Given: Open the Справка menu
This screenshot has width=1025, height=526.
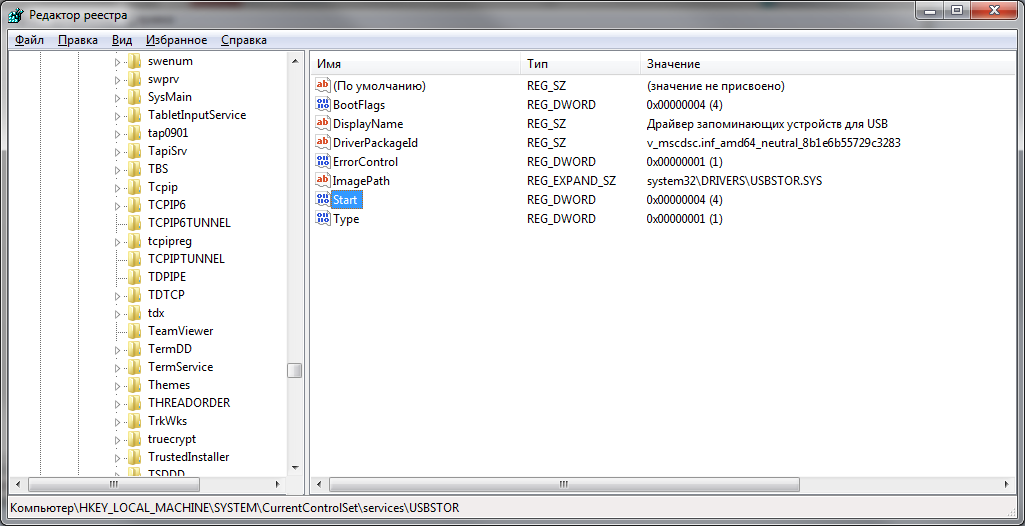Looking at the screenshot, I should 244,40.
